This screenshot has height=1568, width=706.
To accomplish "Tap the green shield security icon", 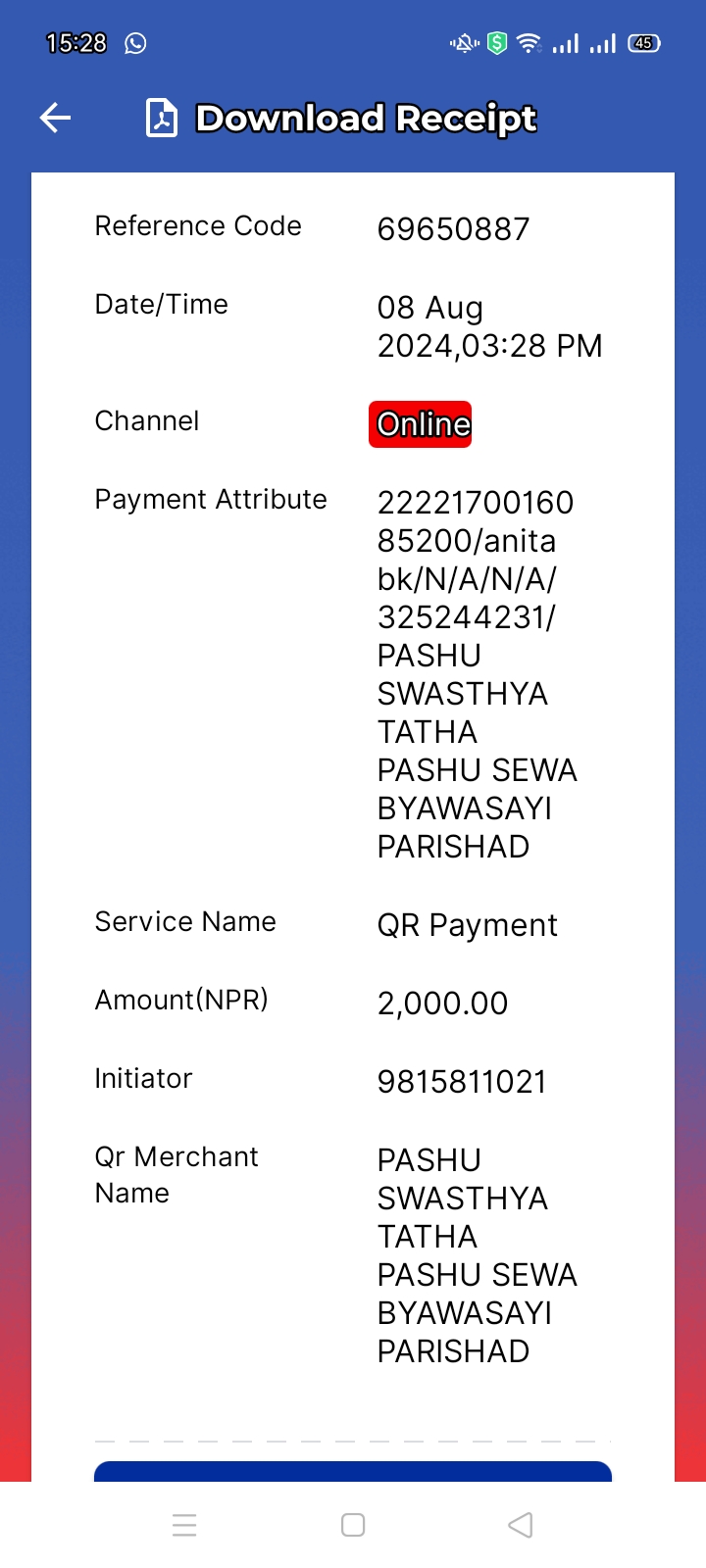I will pos(497,43).
